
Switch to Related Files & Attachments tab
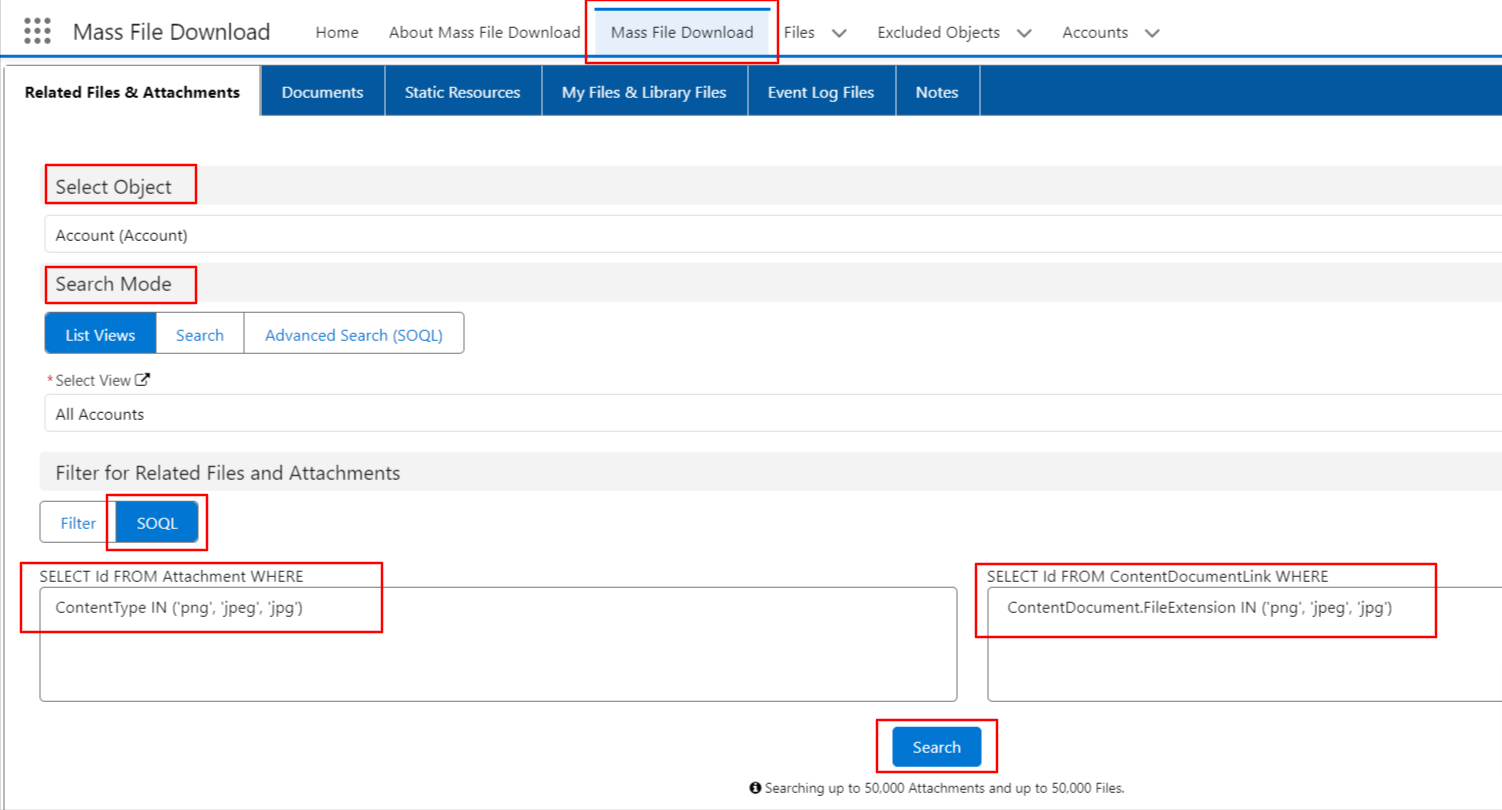click(x=132, y=92)
